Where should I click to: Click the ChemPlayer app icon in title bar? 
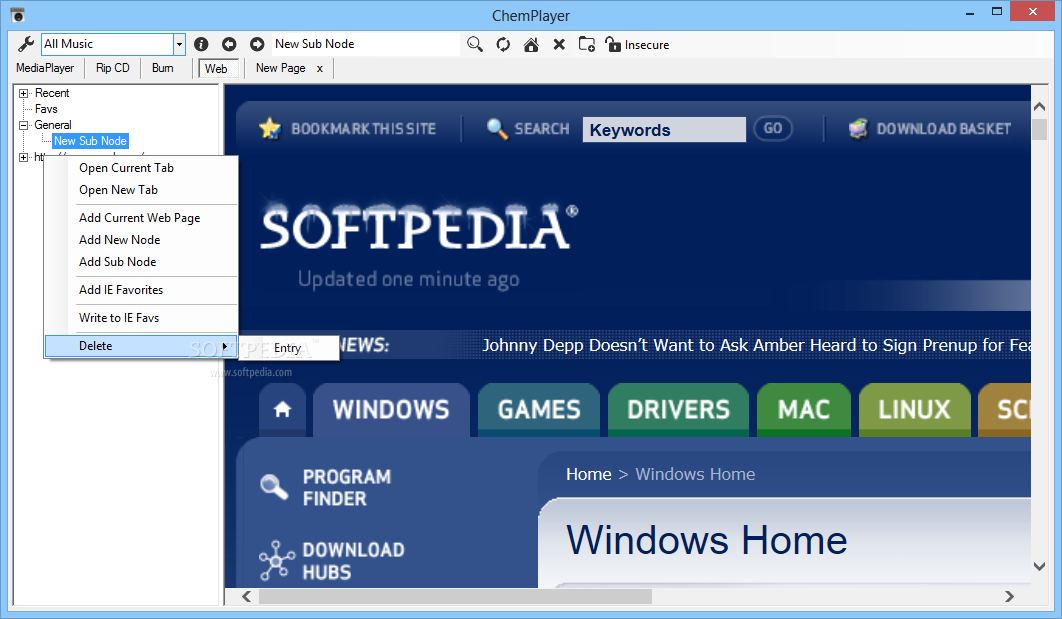point(18,14)
